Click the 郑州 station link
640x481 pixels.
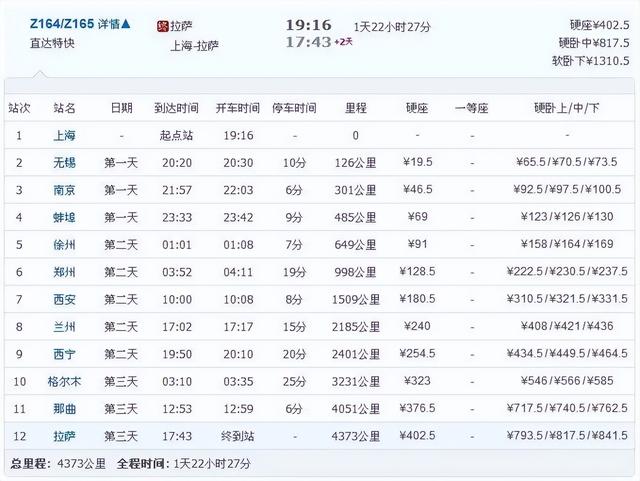coord(64,272)
